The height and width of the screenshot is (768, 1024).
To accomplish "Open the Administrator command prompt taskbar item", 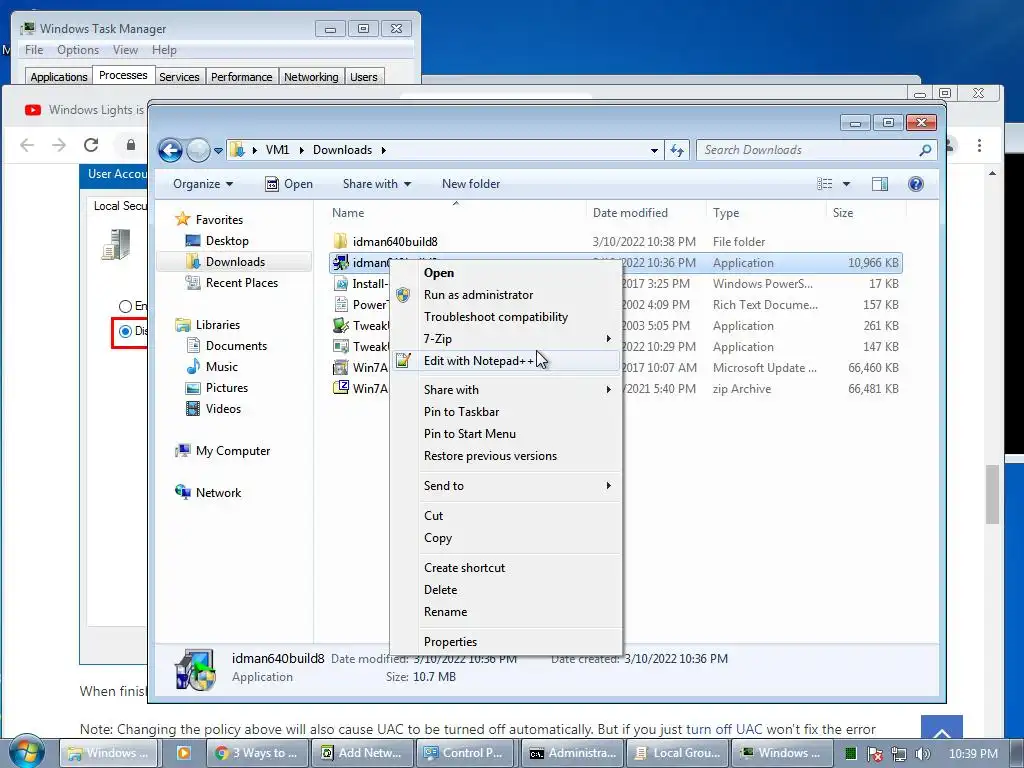I will point(572,753).
